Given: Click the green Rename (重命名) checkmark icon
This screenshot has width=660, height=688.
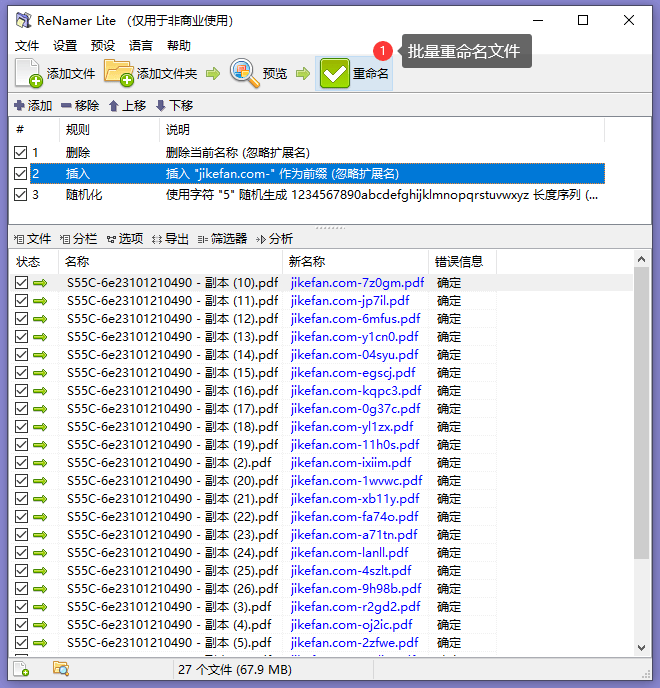Looking at the screenshot, I should [x=334, y=73].
